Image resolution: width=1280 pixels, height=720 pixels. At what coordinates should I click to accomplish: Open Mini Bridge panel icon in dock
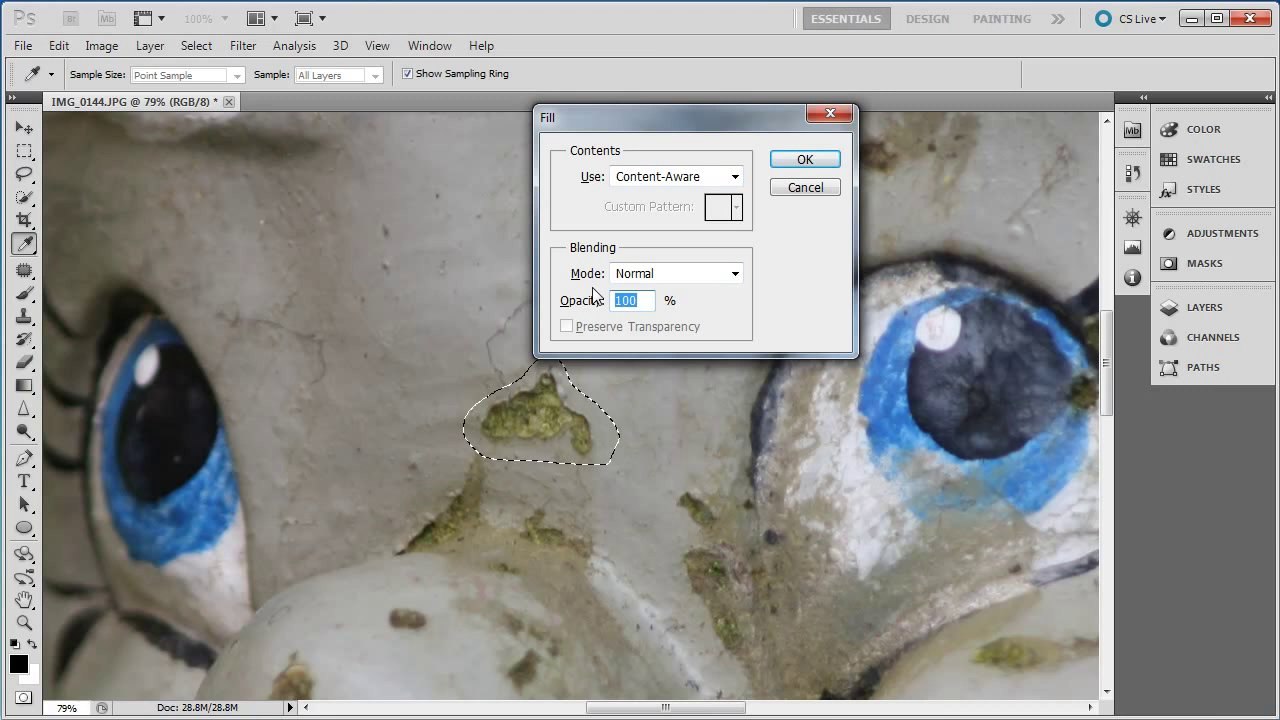(x=1132, y=130)
